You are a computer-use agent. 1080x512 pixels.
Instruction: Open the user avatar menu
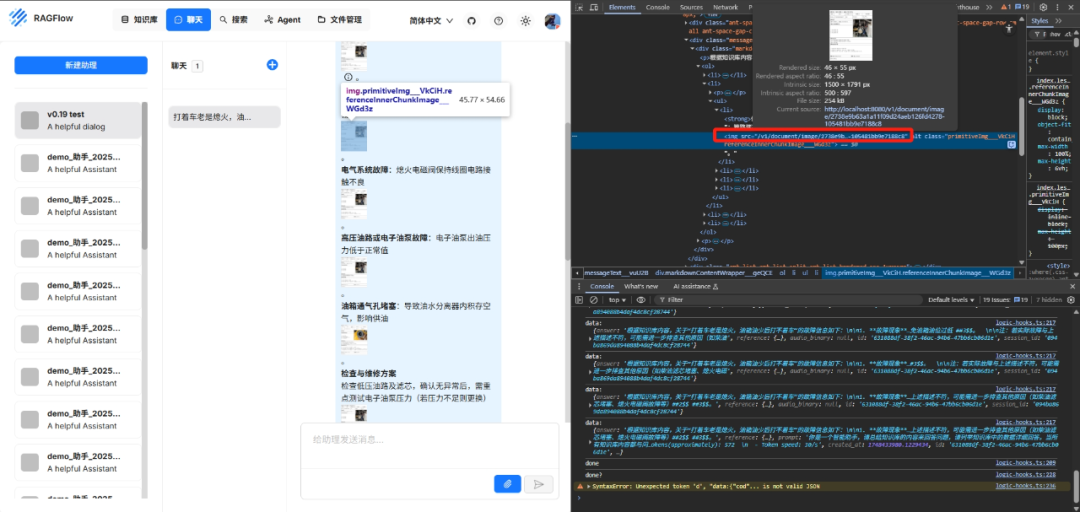(x=552, y=21)
